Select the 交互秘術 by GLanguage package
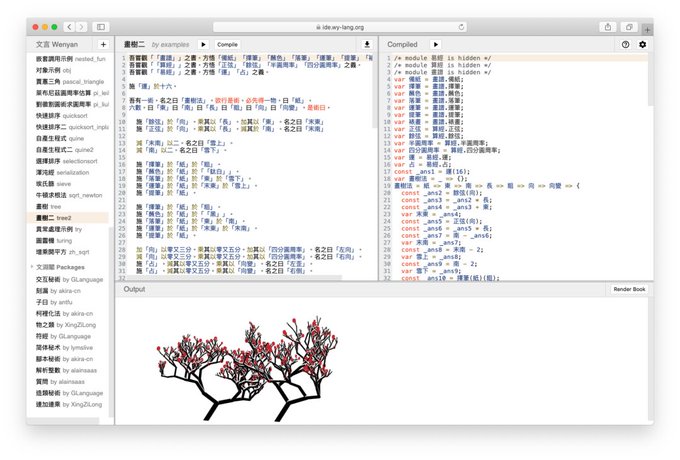 pos(68,280)
